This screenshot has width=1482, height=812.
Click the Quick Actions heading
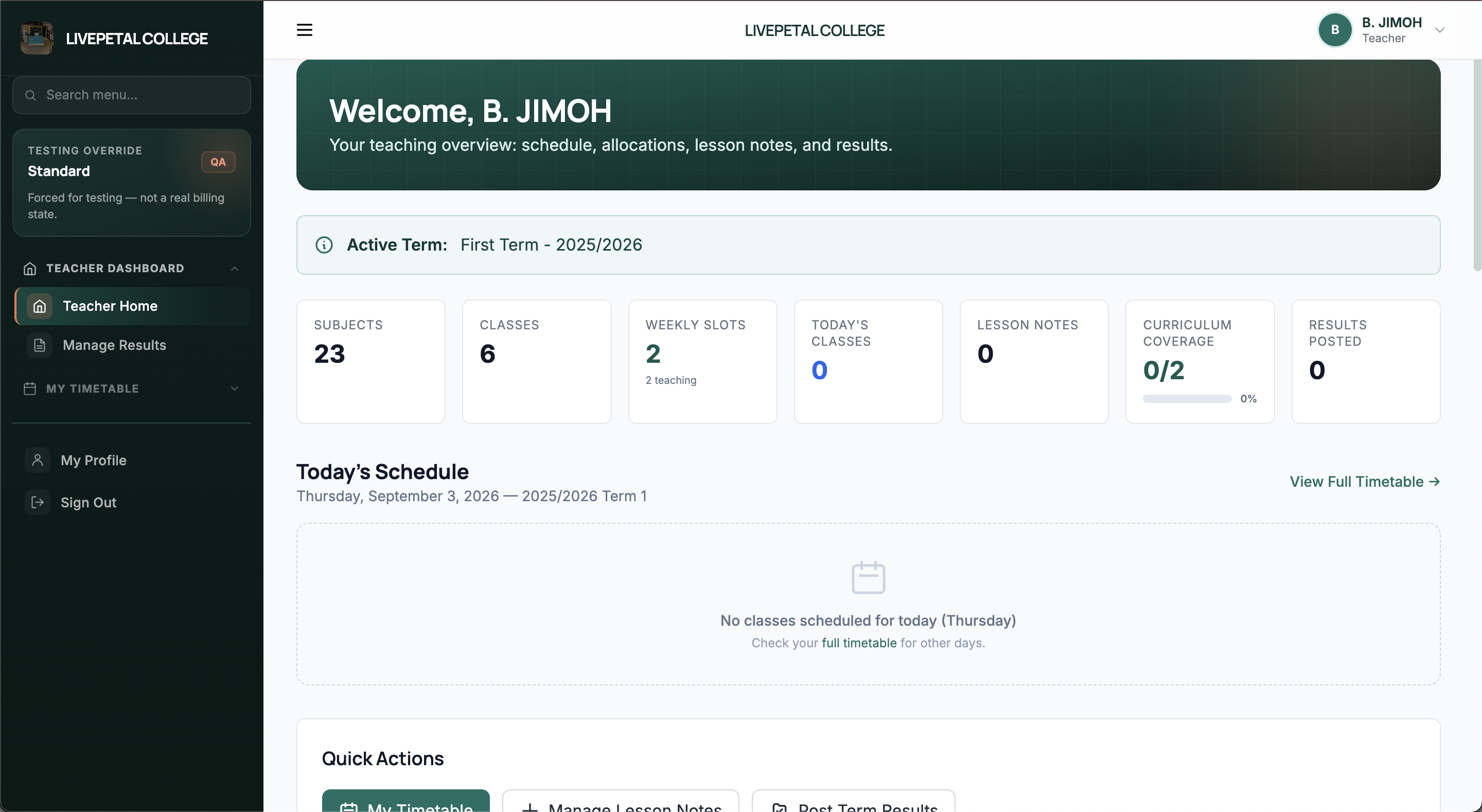(x=382, y=759)
